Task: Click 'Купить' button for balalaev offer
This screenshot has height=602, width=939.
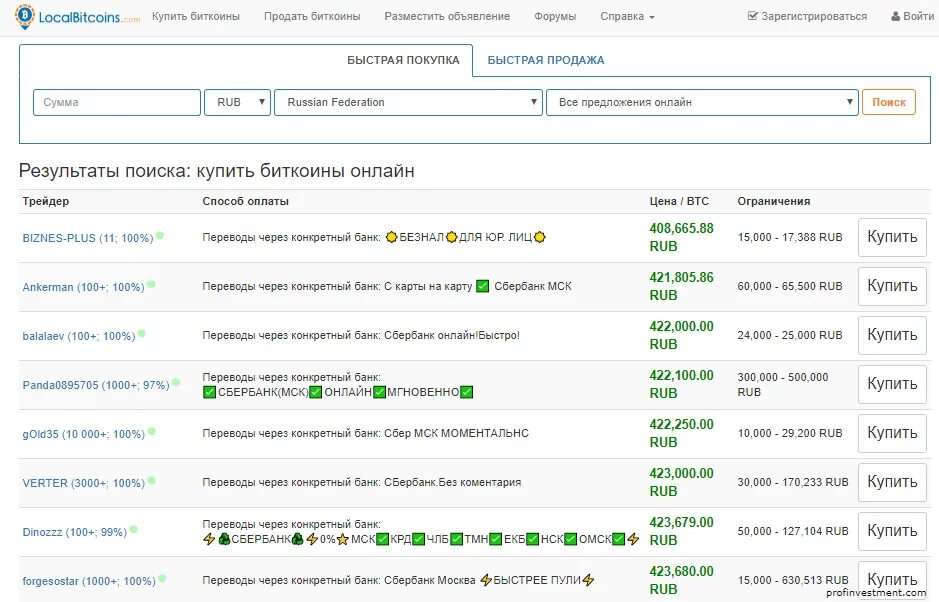Action: [x=892, y=335]
